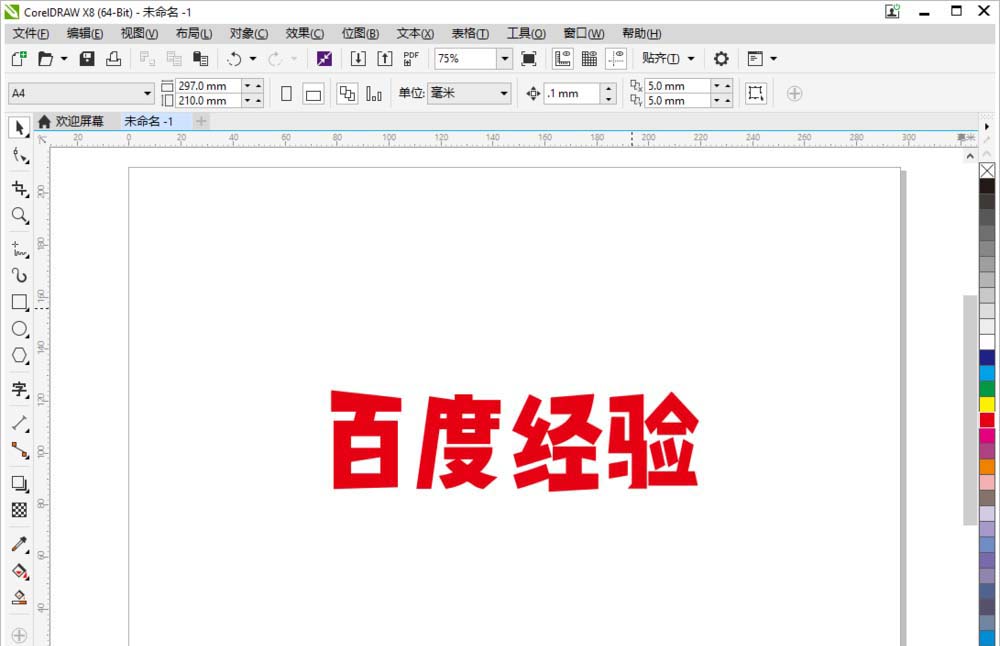Open Publish to PDF

point(410,58)
